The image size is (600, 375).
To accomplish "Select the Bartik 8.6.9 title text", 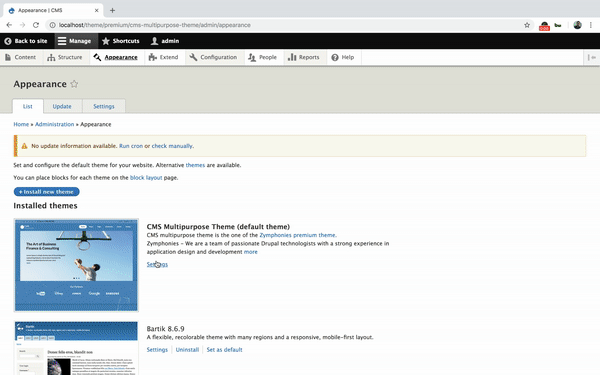I will coord(165,329).
